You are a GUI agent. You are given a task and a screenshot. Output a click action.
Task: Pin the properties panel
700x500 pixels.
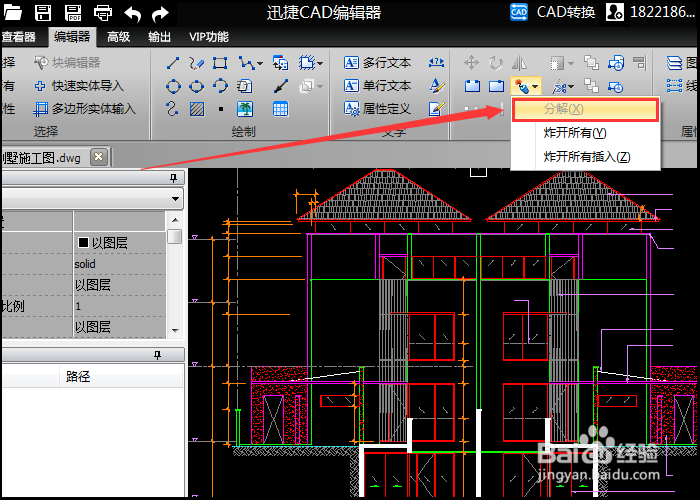click(173, 179)
